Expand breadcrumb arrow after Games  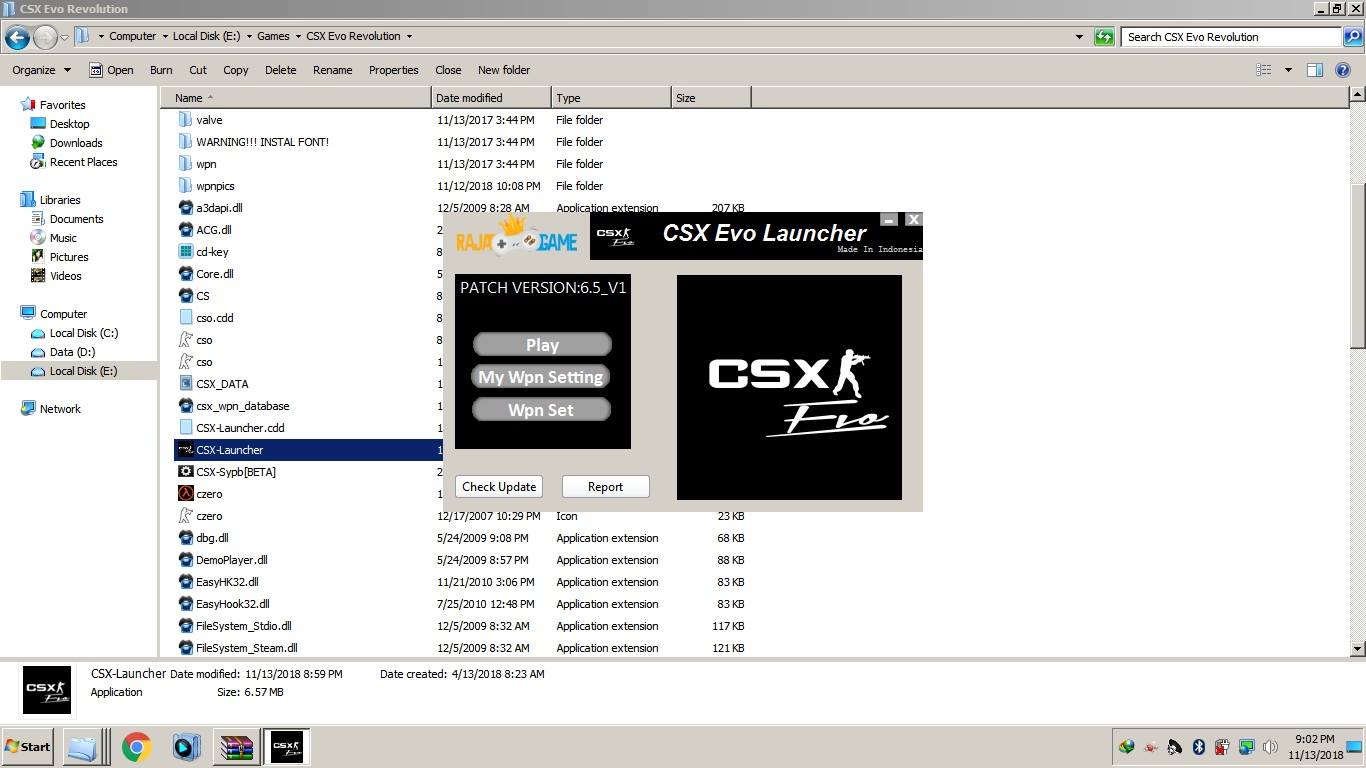[x=297, y=36]
